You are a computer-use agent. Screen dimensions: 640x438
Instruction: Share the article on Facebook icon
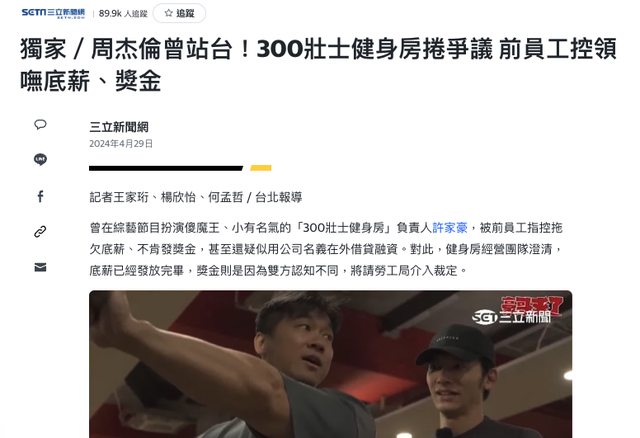point(40,197)
